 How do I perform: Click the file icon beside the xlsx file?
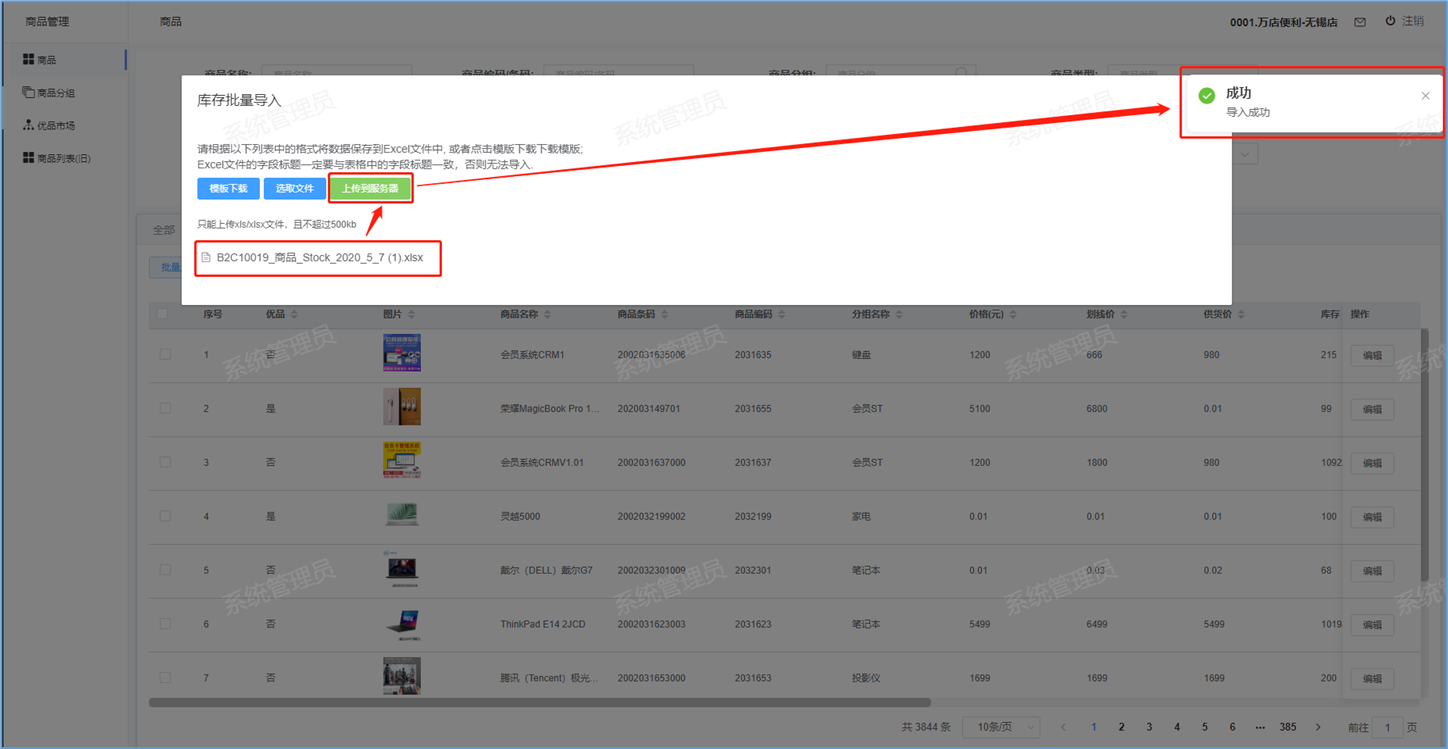[x=206, y=258]
